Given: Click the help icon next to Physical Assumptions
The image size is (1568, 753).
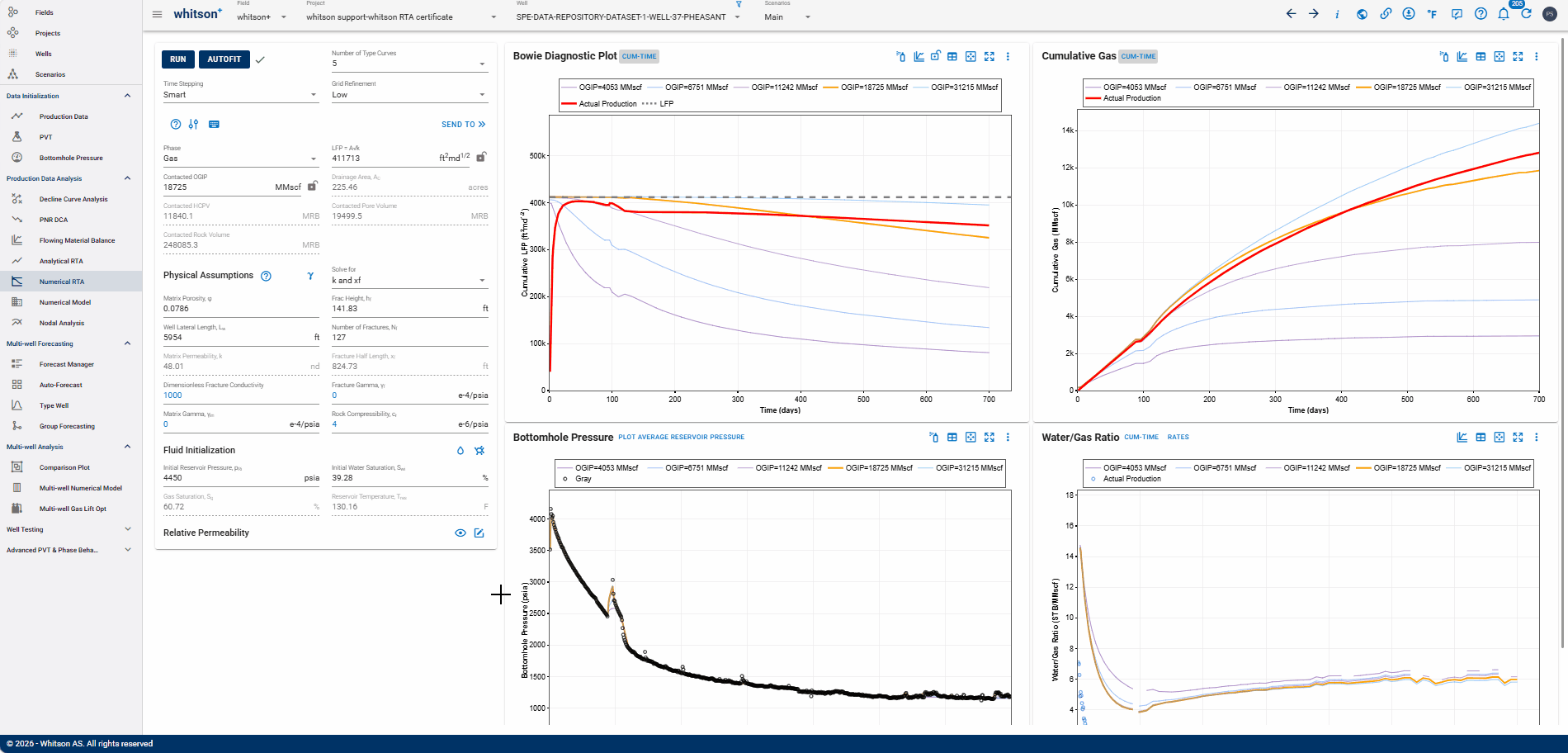Looking at the screenshot, I should (x=266, y=276).
